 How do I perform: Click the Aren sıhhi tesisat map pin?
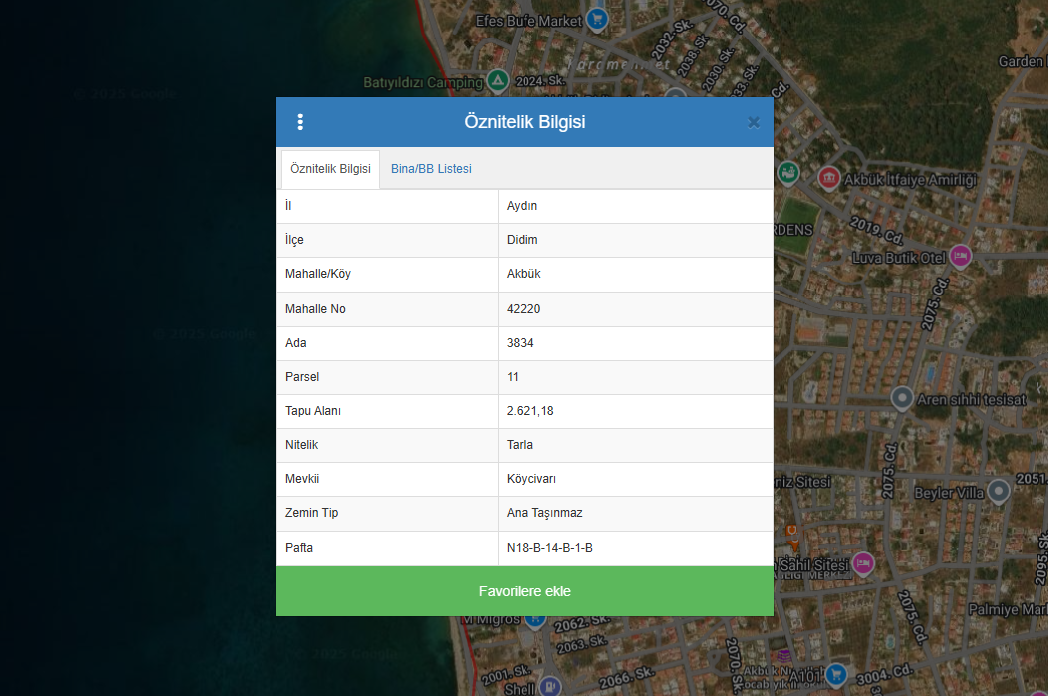coord(902,399)
